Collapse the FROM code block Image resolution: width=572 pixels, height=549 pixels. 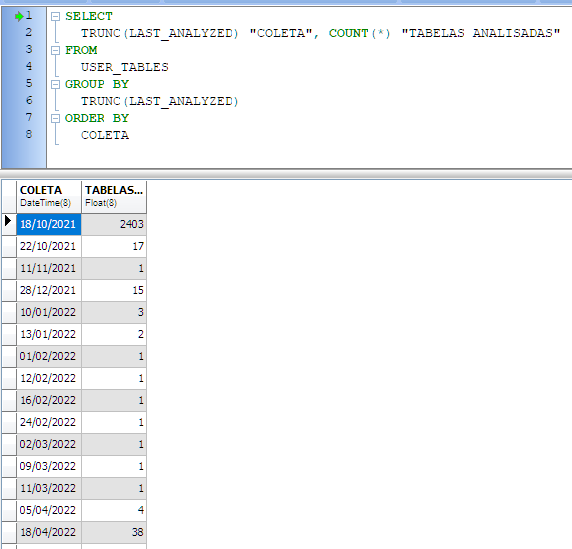click(55, 50)
